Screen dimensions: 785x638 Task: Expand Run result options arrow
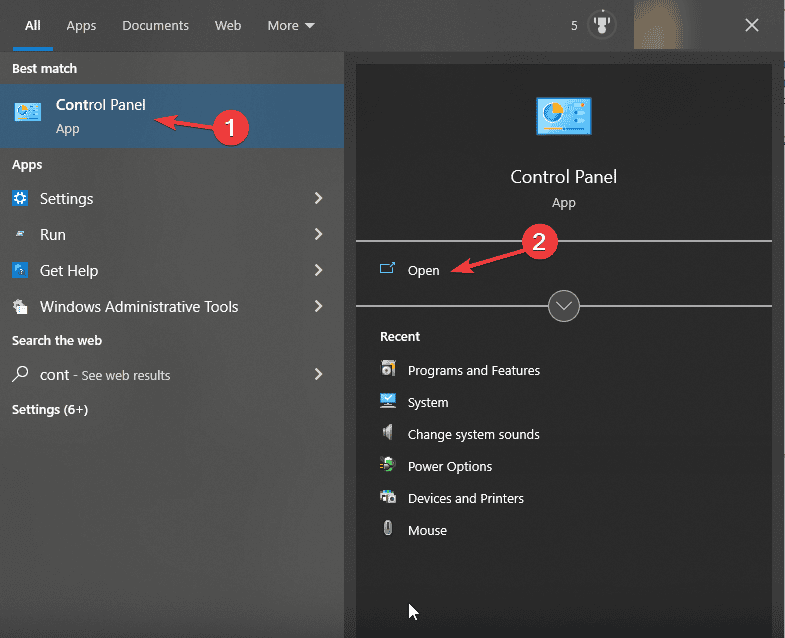point(318,234)
